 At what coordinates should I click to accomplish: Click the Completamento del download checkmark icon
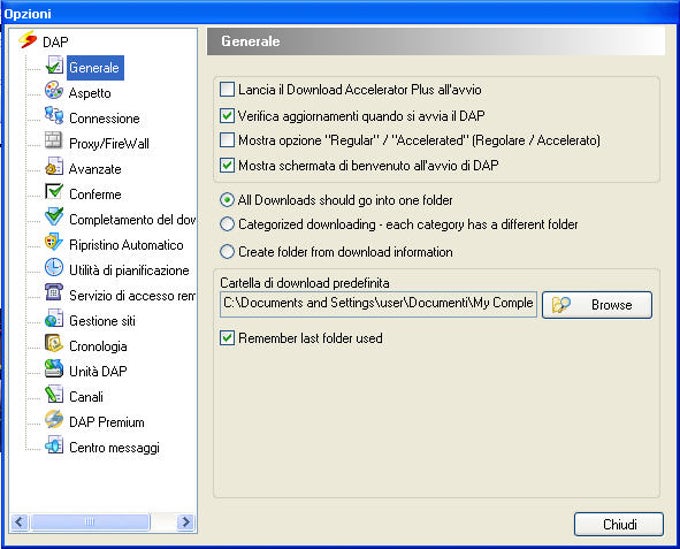coord(54,217)
